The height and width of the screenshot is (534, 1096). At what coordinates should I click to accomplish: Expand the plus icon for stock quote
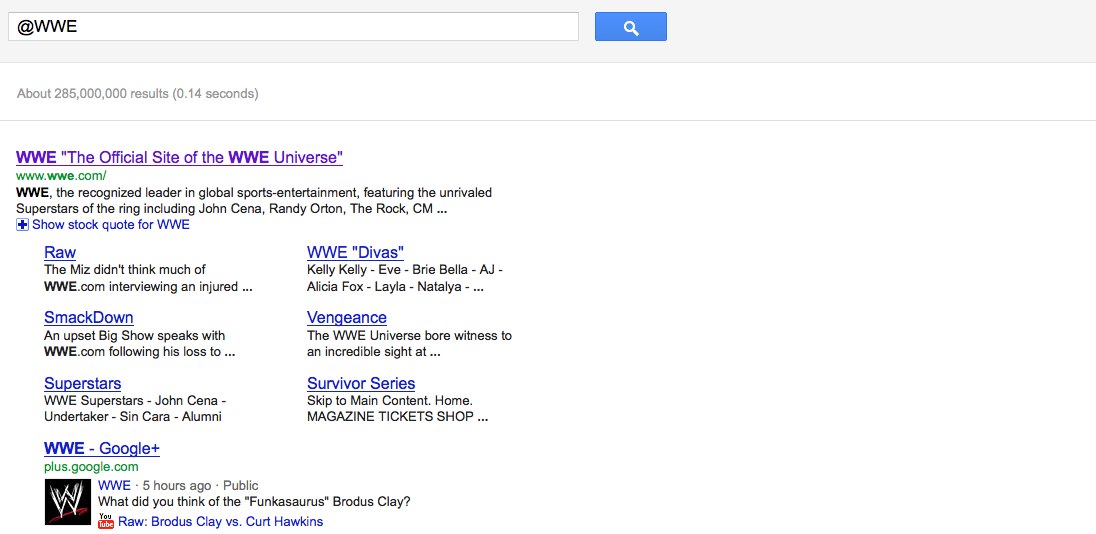click(22, 225)
